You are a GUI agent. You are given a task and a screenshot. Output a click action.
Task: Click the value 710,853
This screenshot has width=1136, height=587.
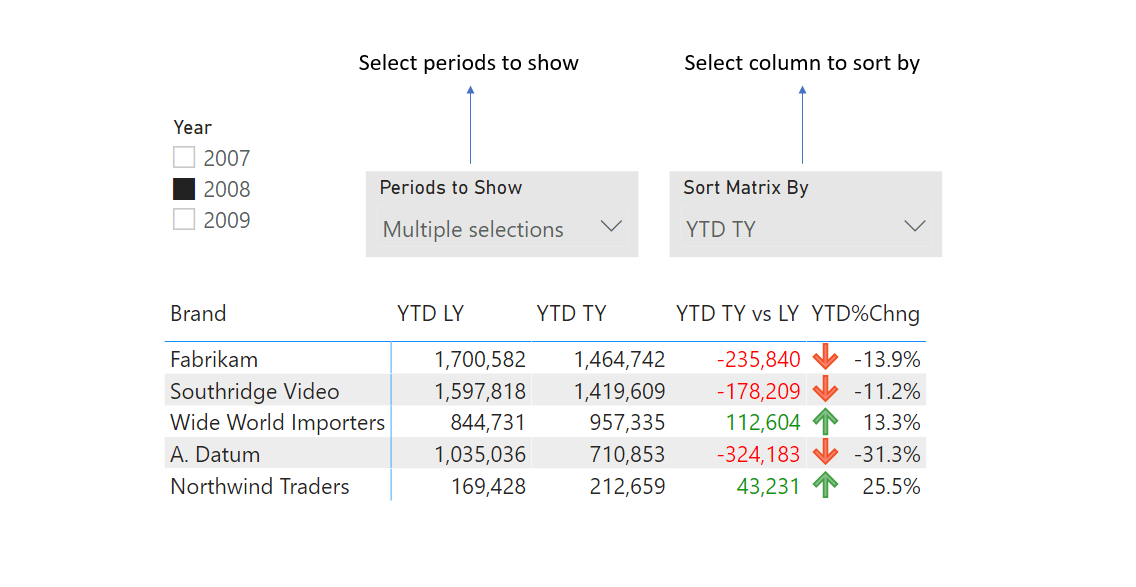pyautogui.click(x=627, y=454)
